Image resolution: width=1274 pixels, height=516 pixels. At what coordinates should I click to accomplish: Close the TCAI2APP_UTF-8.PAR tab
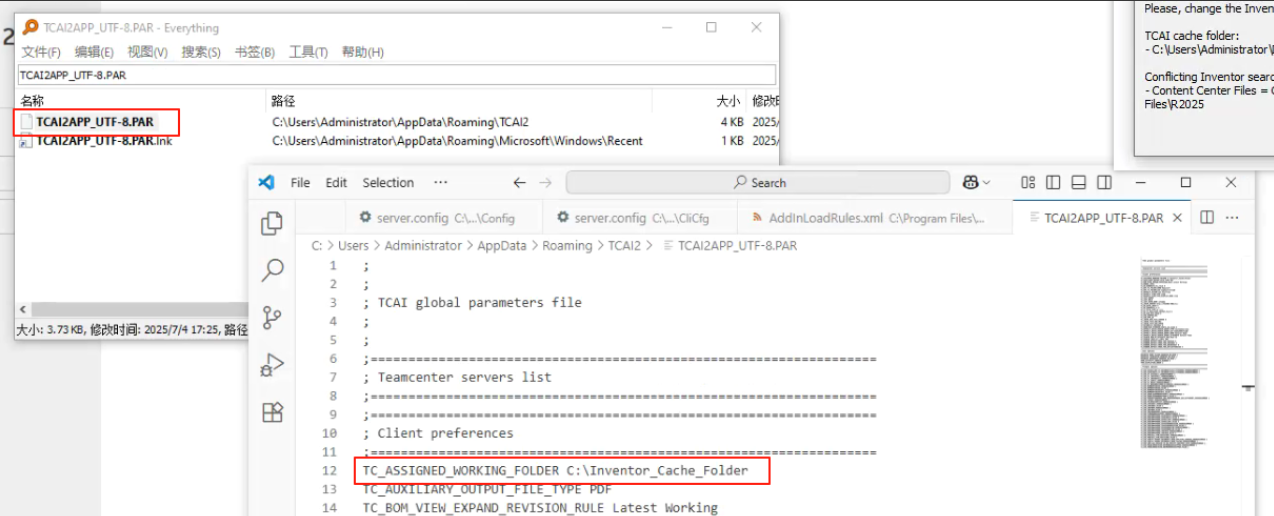coord(1177,218)
